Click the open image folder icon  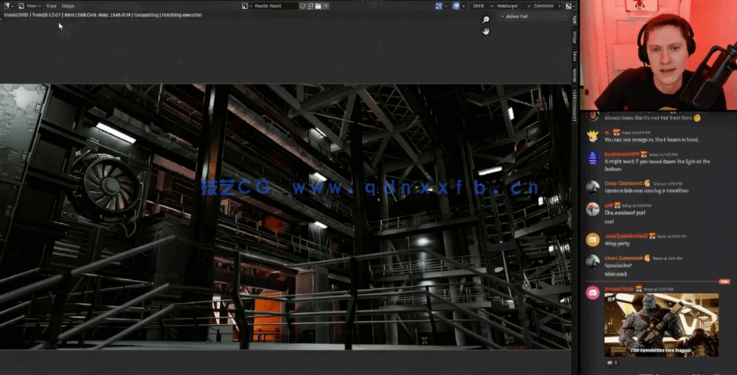tap(318, 6)
